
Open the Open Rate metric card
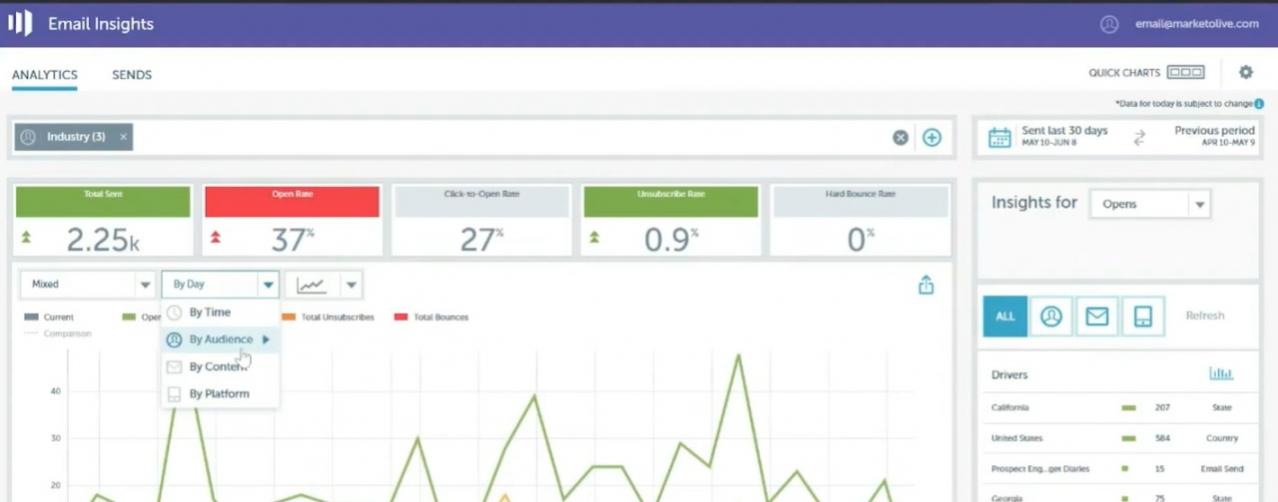click(x=292, y=220)
